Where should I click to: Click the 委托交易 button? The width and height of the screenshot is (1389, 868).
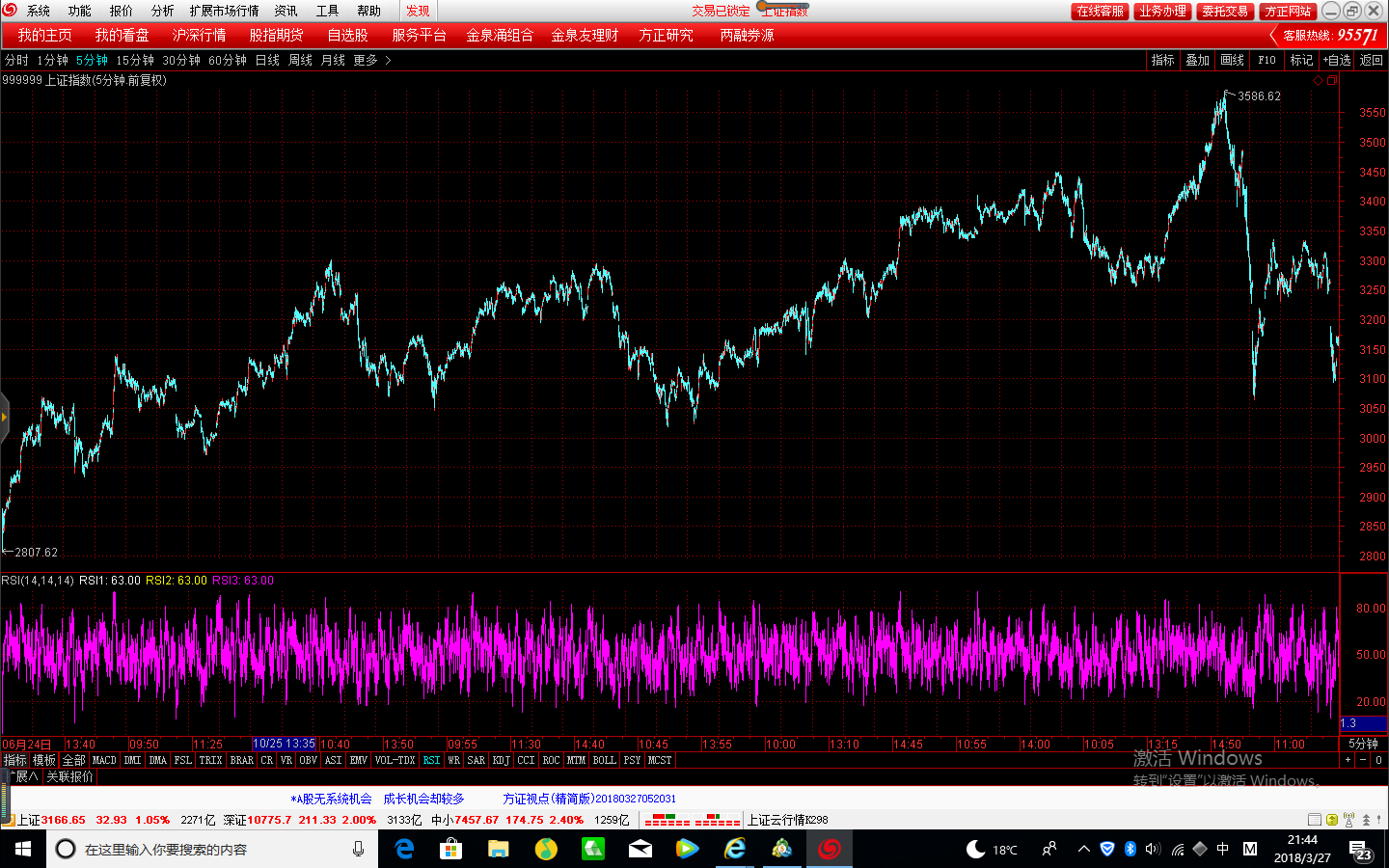point(1225,11)
